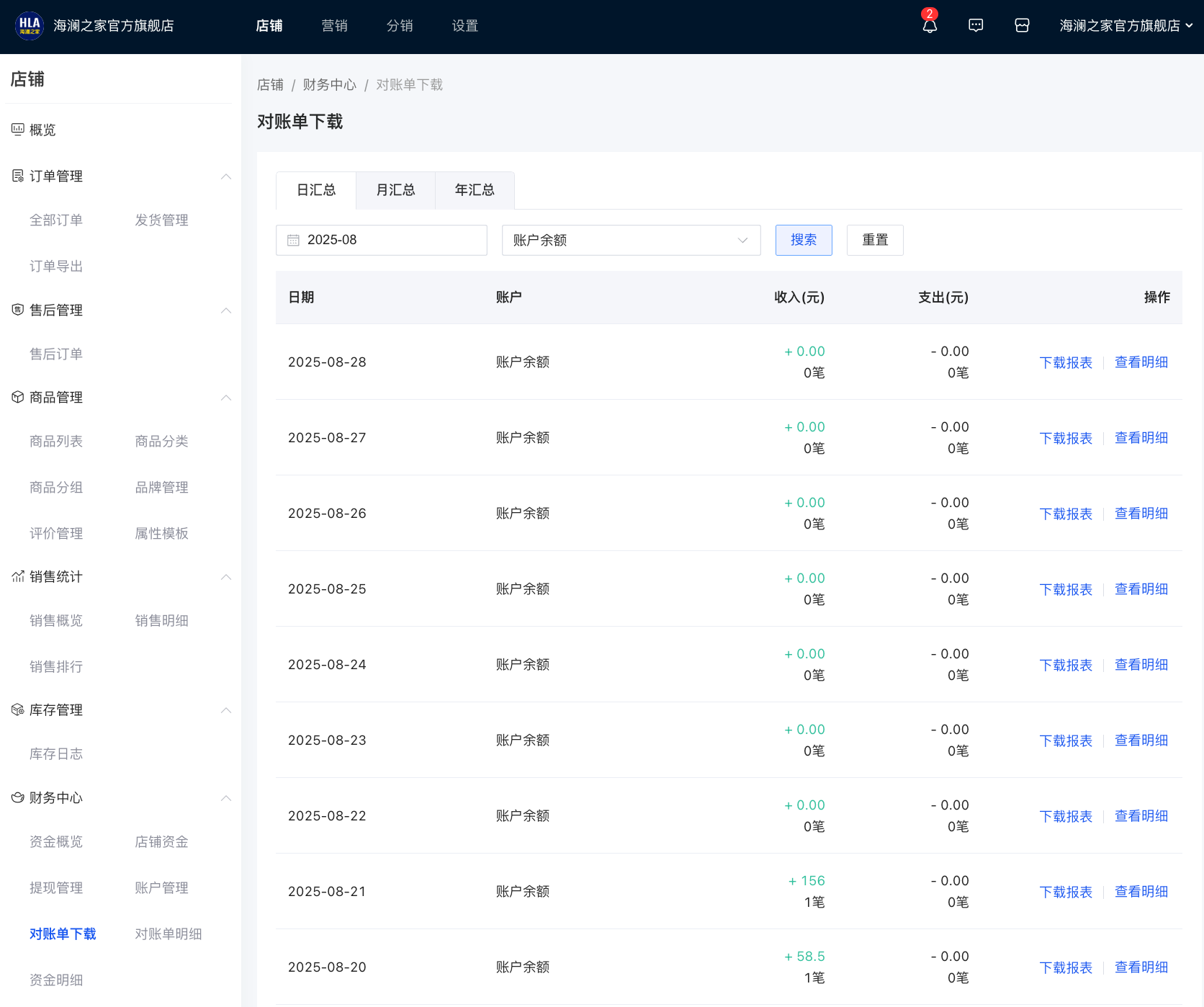
Task: Download report for 2025-08-27
Action: point(1066,438)
